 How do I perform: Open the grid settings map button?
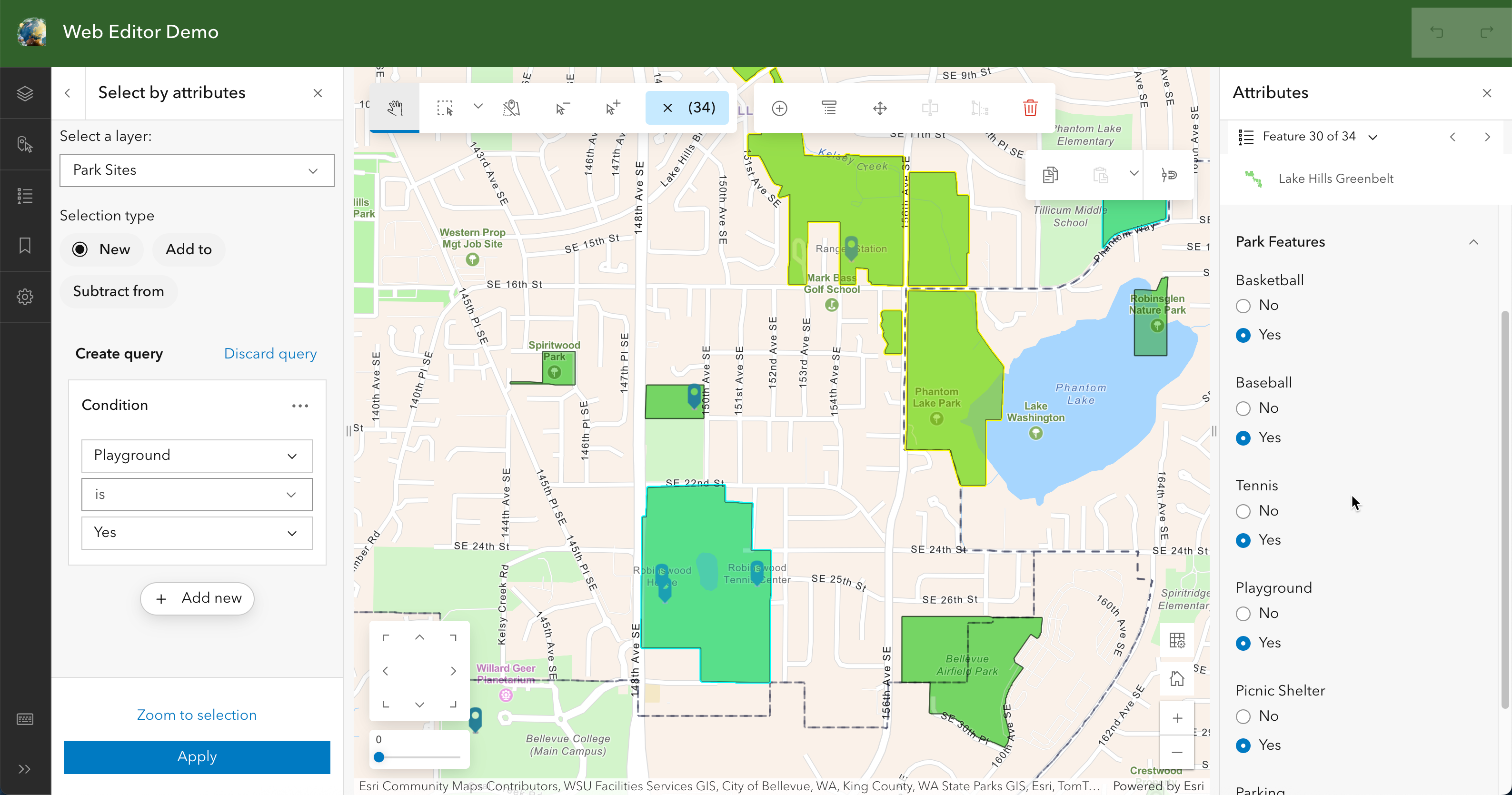[1177, 640]
